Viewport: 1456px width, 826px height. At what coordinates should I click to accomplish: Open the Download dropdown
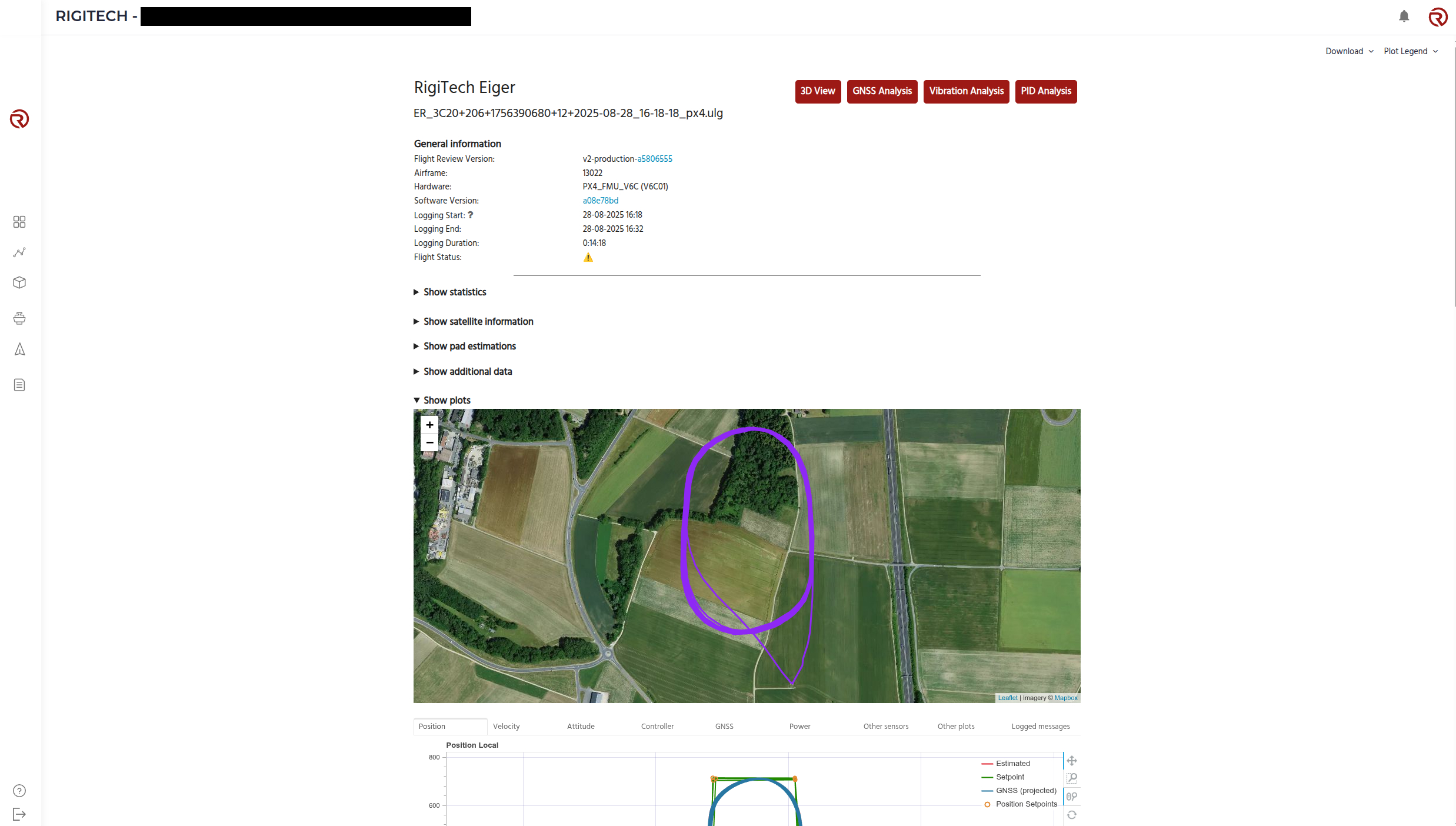coord(1350,51)
